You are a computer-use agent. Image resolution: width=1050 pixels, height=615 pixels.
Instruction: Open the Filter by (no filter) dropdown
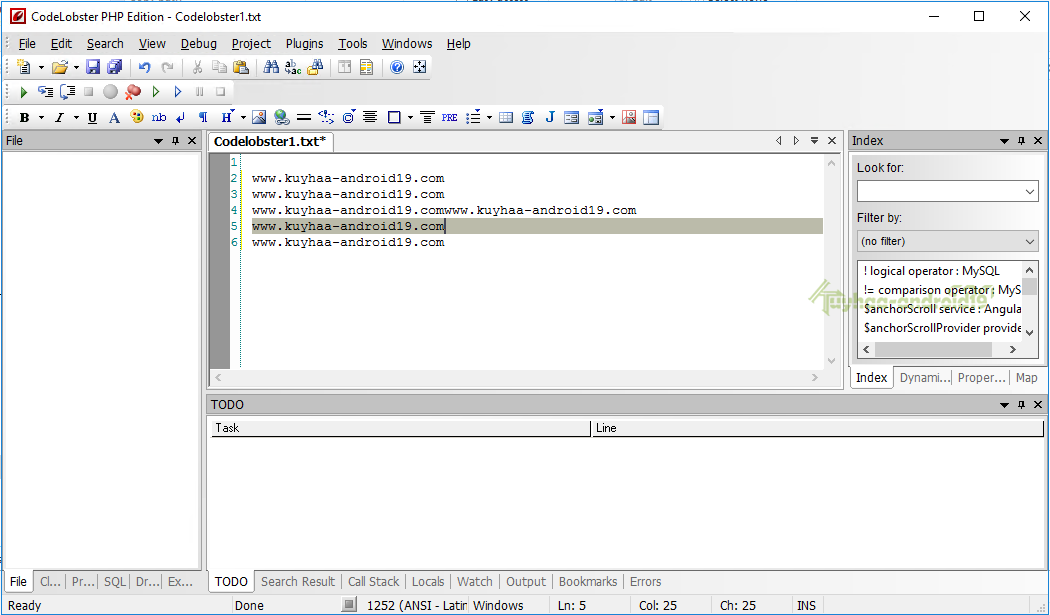click(x=948, y=241)
